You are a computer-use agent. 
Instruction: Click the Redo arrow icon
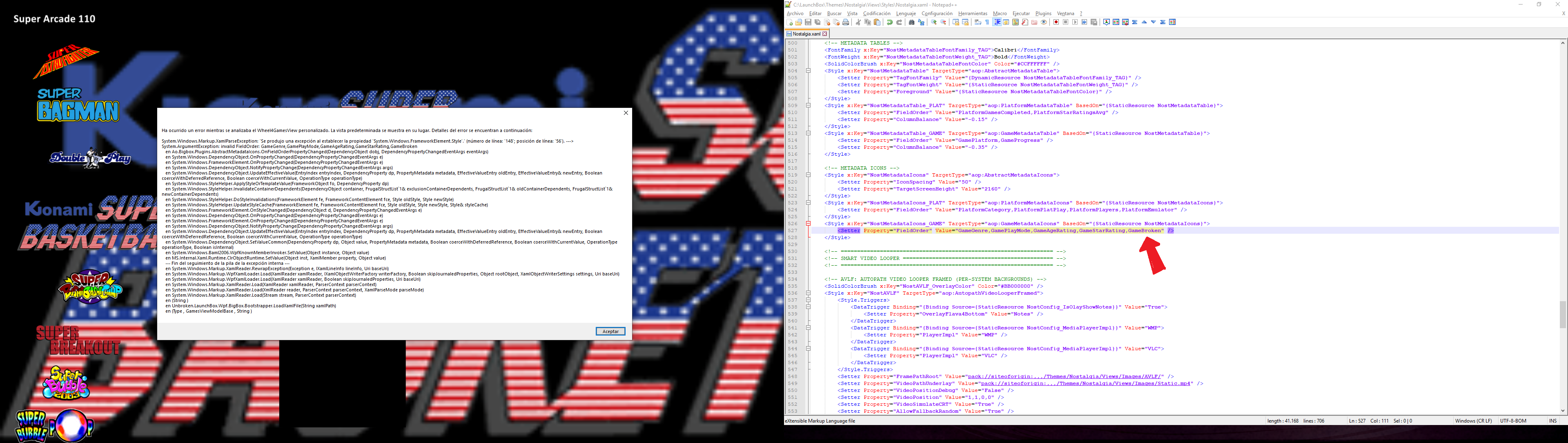click(x=899, y=22)
